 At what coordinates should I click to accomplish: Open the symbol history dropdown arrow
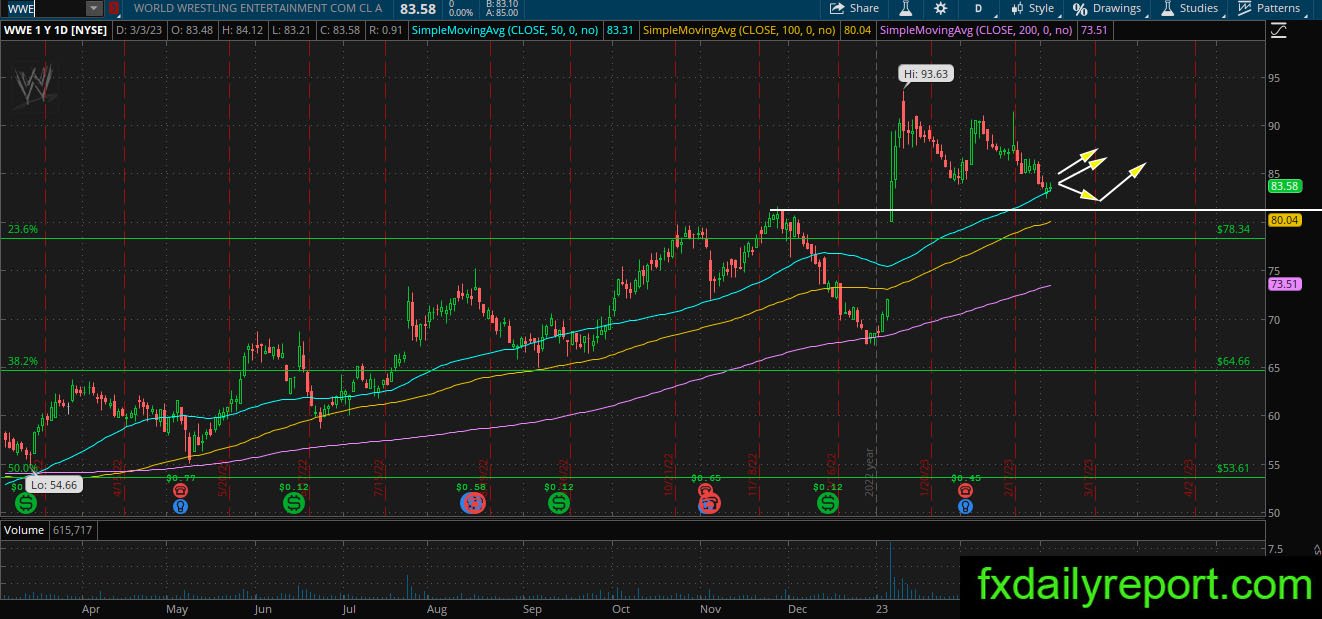click(x=94, y=8)
